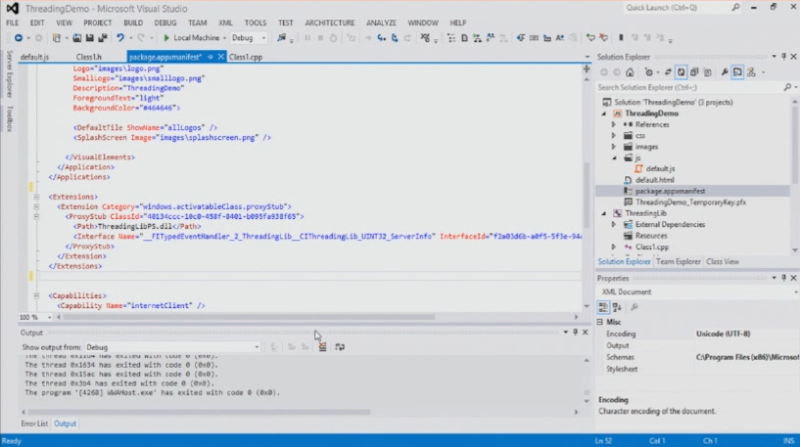
Task: Switch to the Error List tab
Action: [x=34, y=424]
